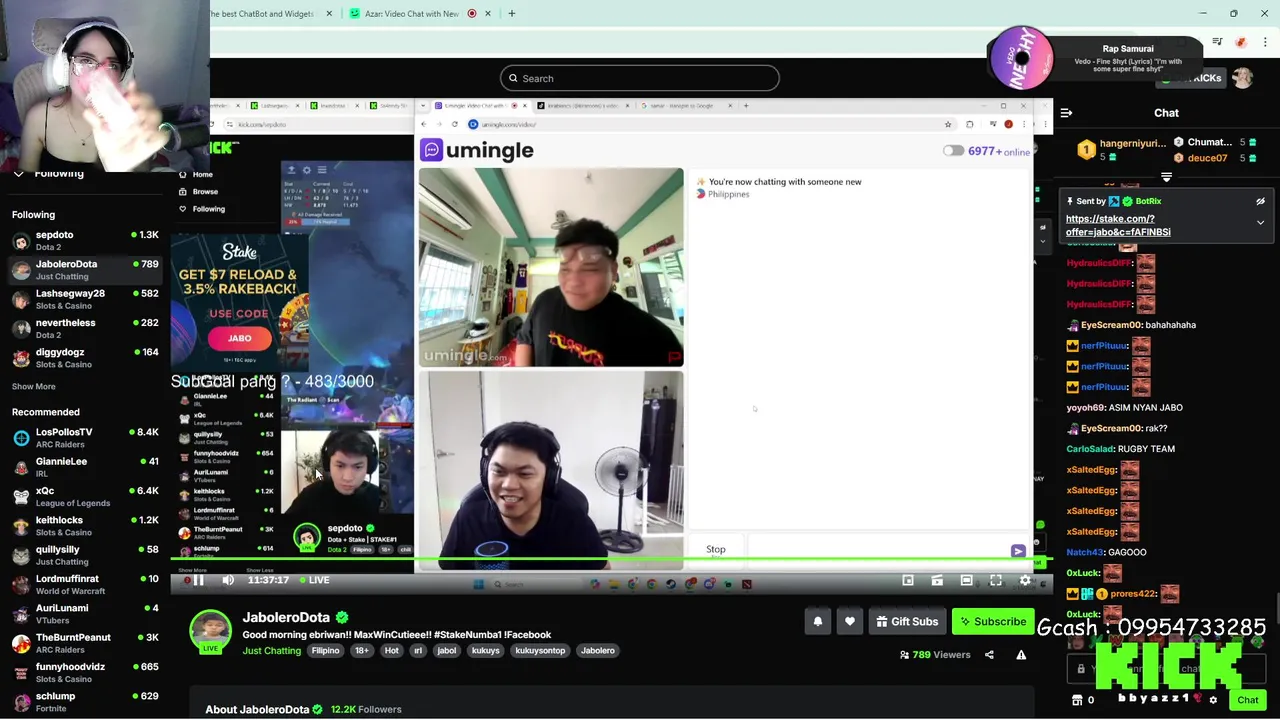Toggle the Umingle switch beside online count
Viewport: 1280px width, 720px height.
pos(953,151)
